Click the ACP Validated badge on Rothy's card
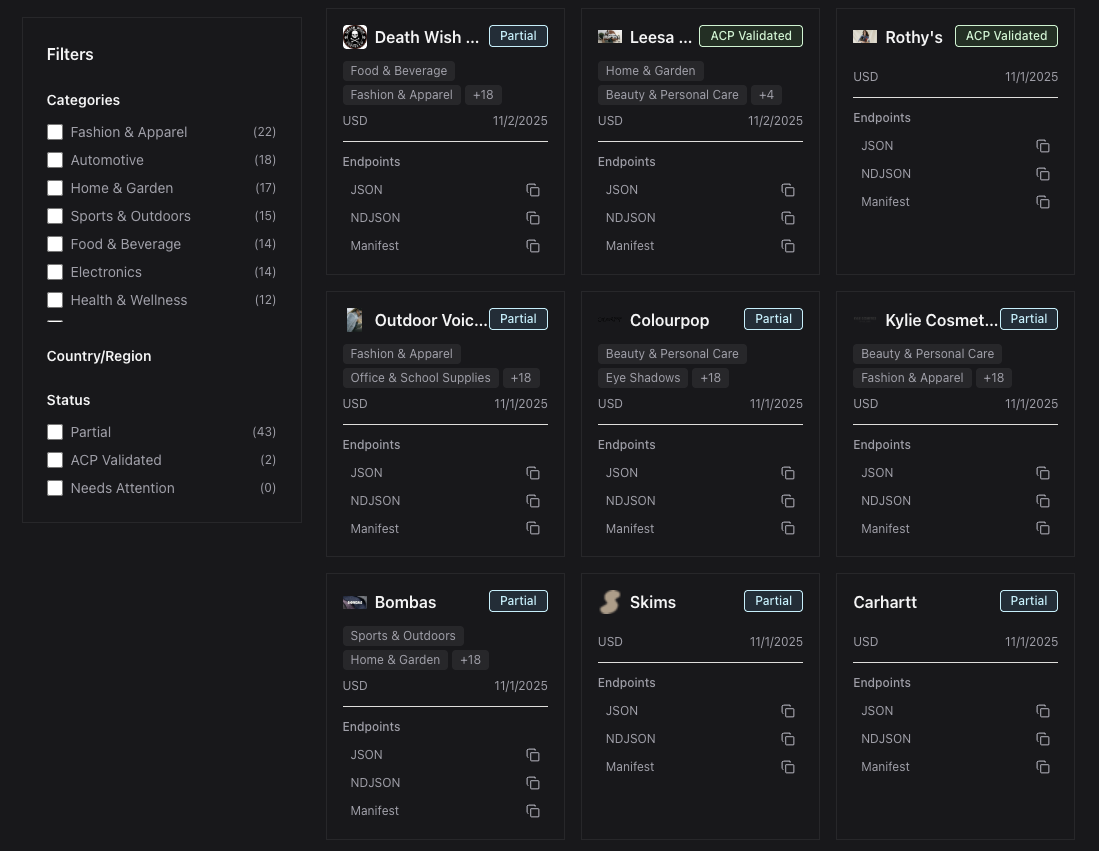1099x851 pixels. (x=1006, y=36)
